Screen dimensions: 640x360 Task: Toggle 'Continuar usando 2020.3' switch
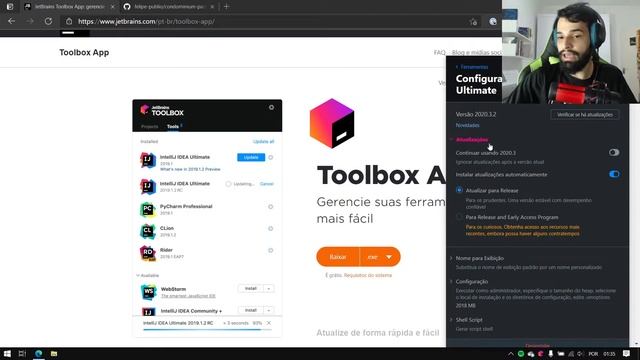[x=614, y=153]
